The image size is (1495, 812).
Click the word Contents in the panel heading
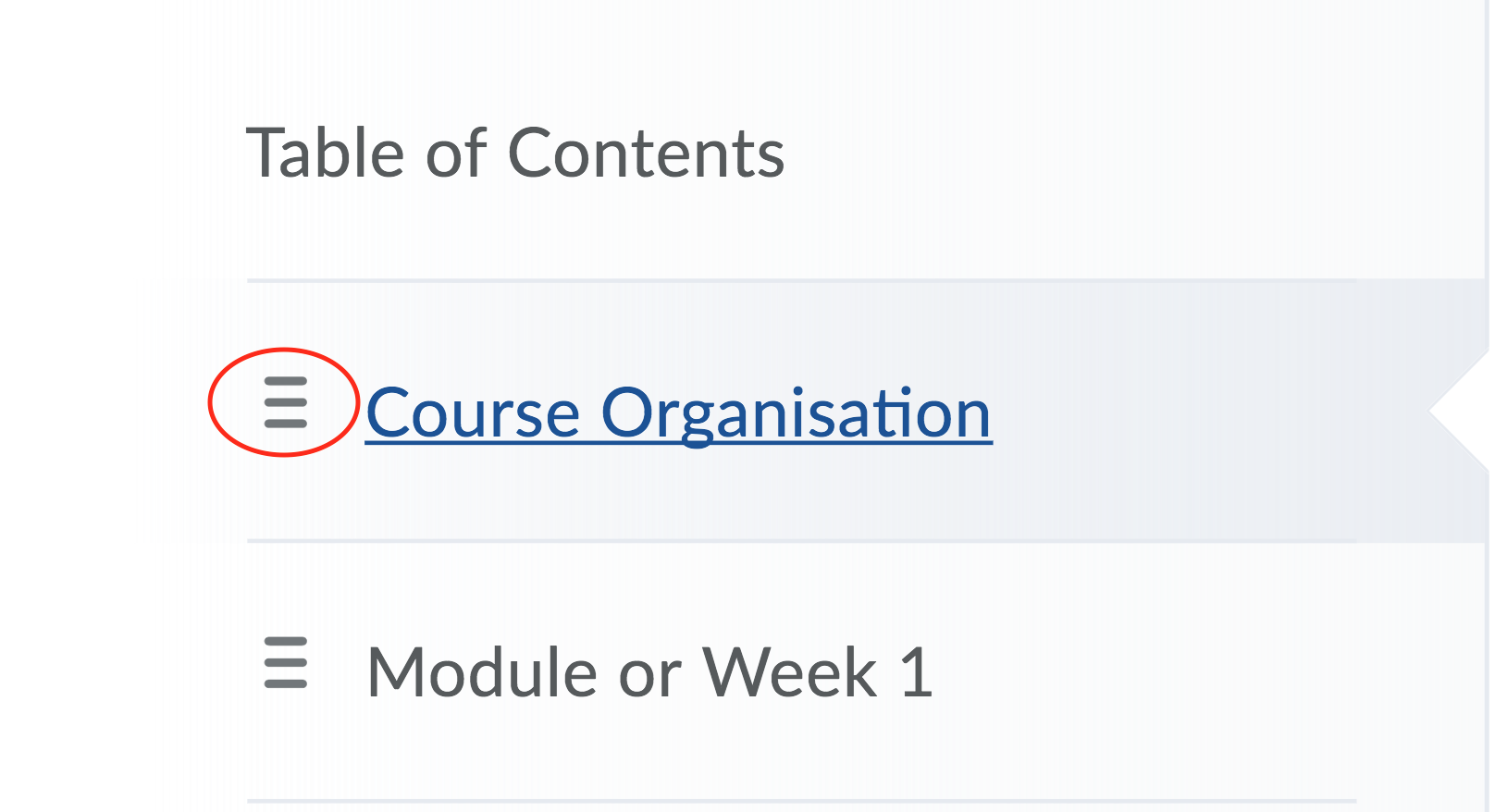(646, 153)
